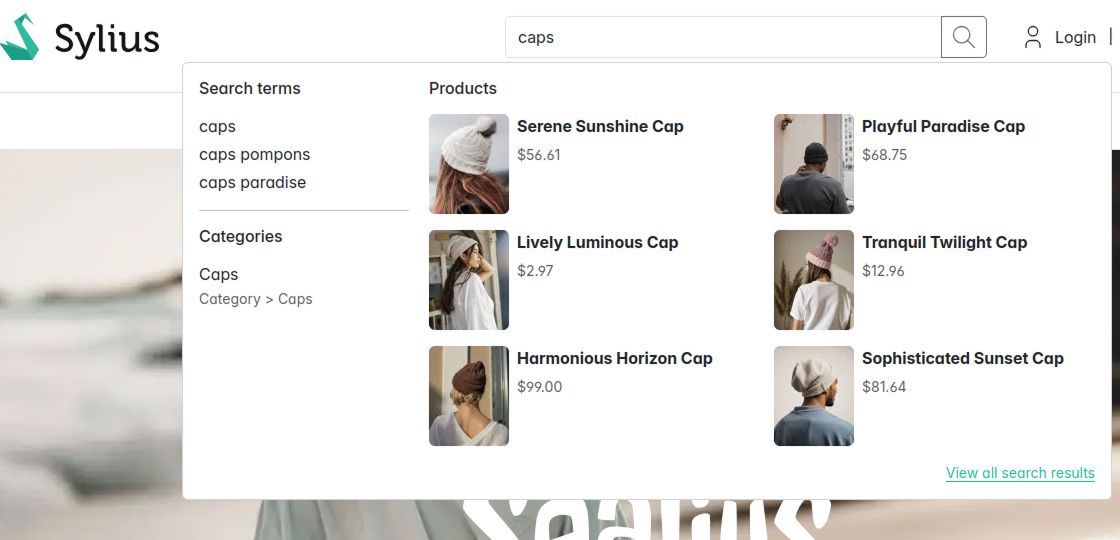Click the Serene Sunshine Cap thumbnail

click(469, 164)
